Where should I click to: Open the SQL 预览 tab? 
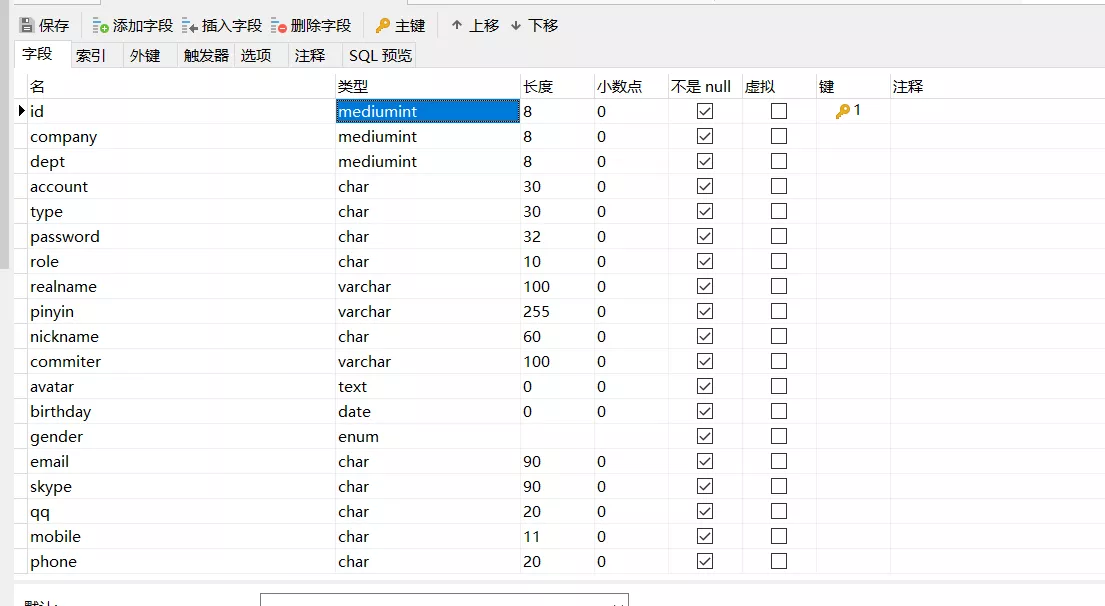click(x=380, y=56)
